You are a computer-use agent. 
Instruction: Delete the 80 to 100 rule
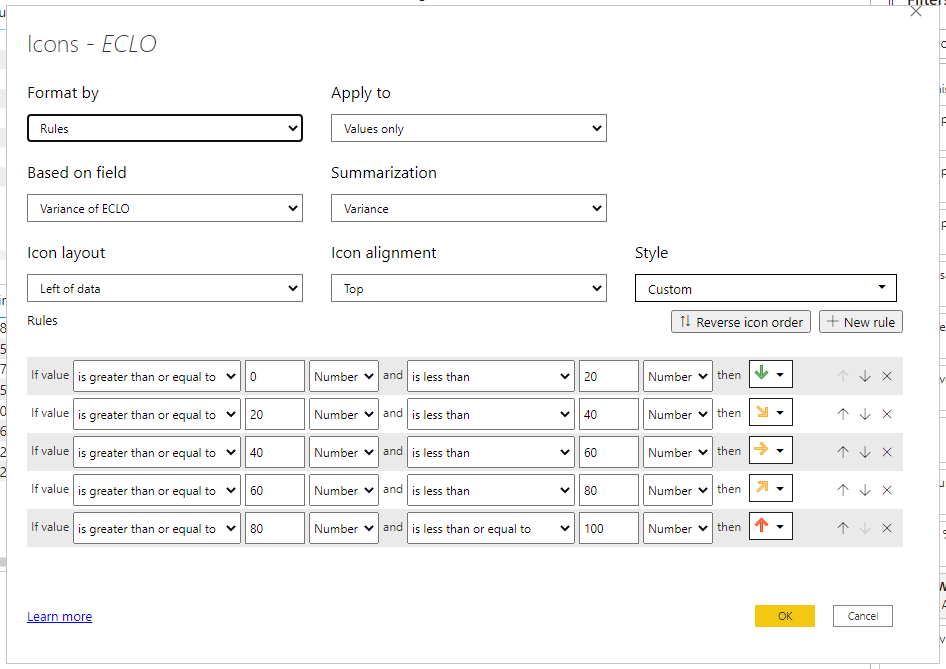point(887,528)
